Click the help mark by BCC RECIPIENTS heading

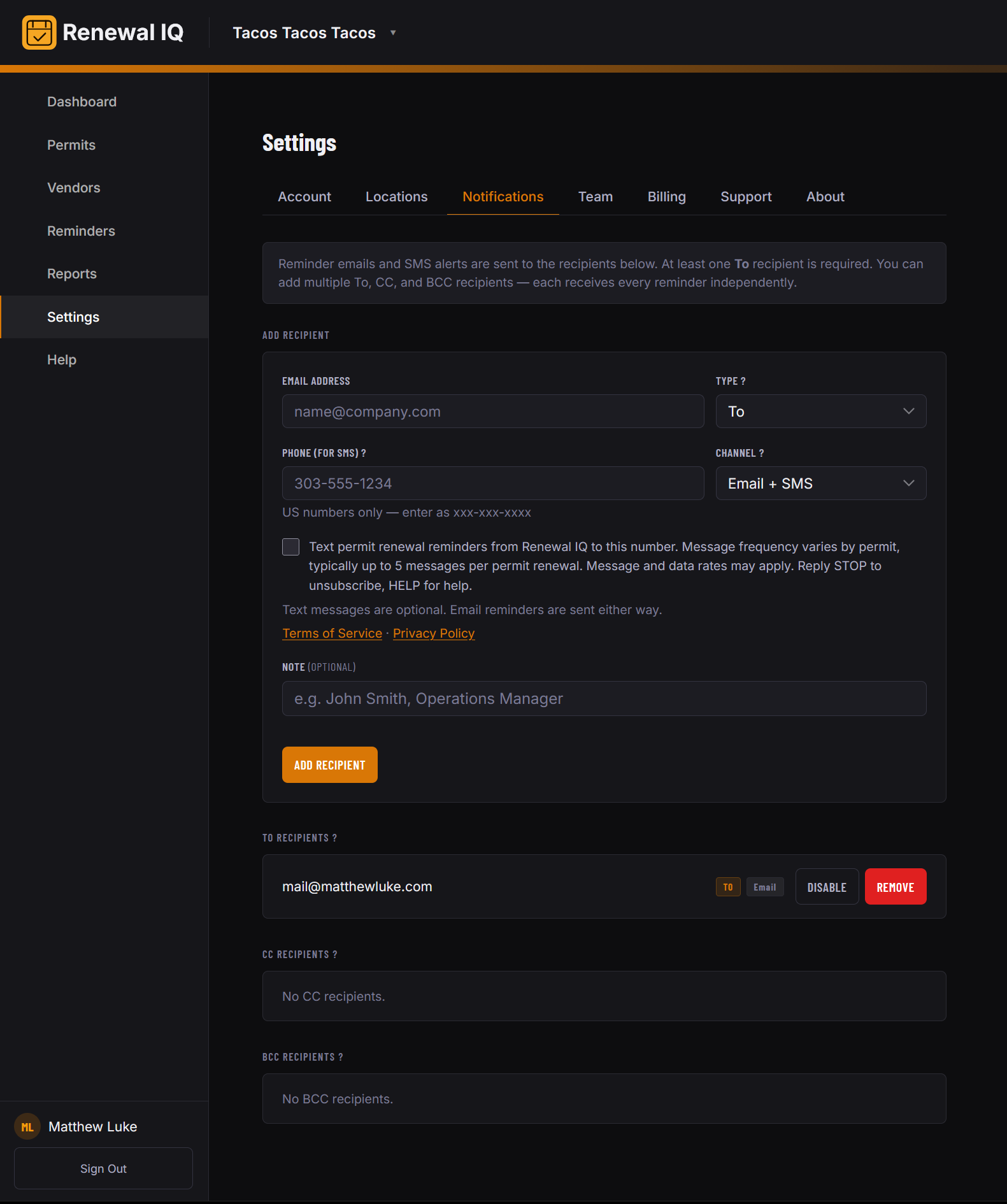341,1057
